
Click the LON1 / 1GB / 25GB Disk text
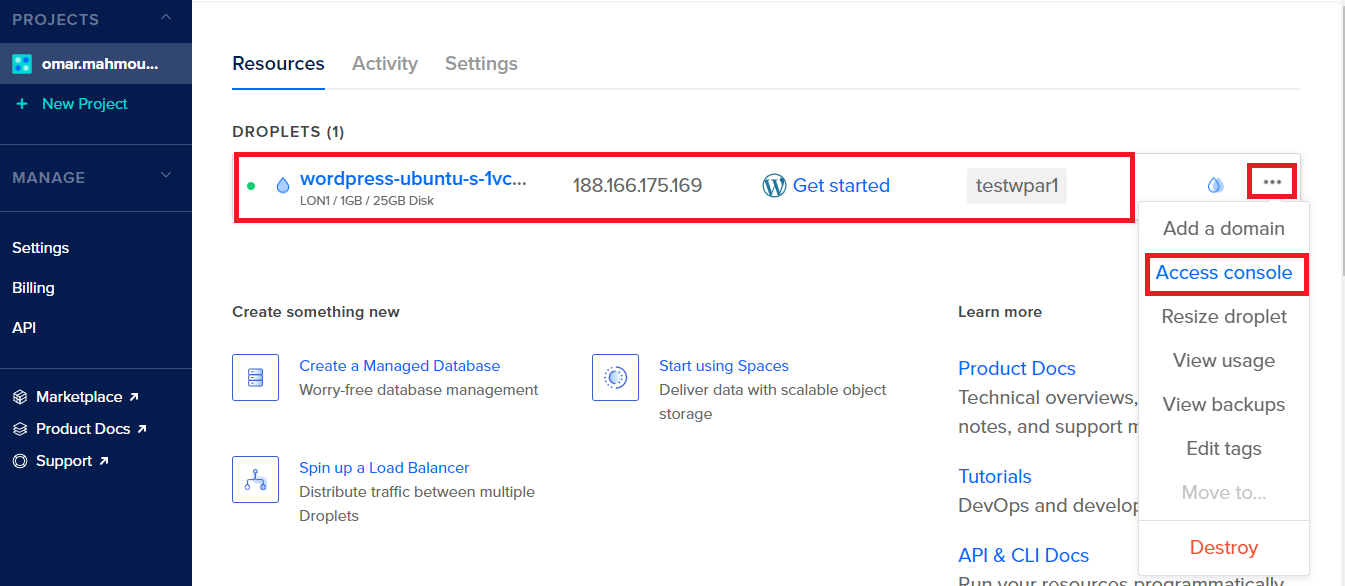pos(367,201)
